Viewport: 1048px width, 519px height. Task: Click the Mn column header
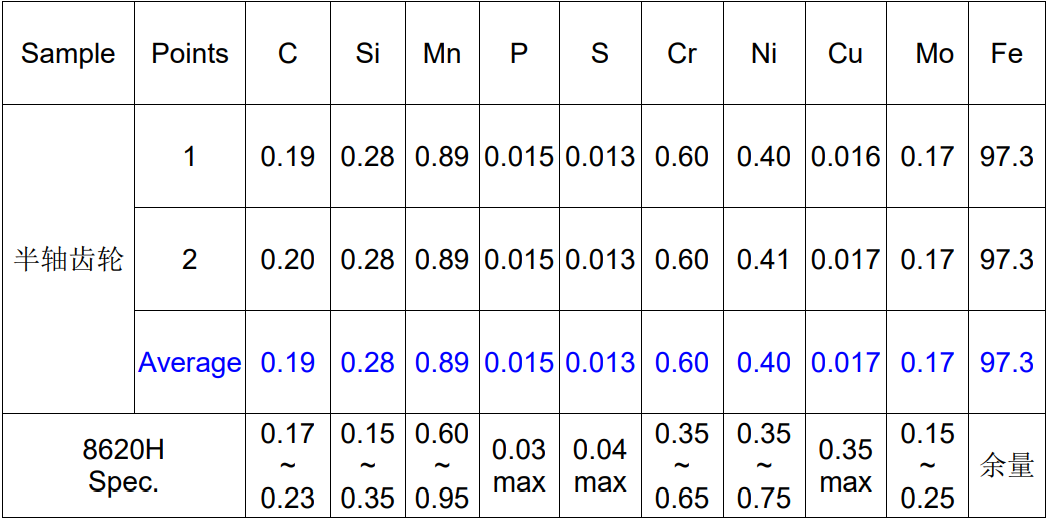pos(442,54)
